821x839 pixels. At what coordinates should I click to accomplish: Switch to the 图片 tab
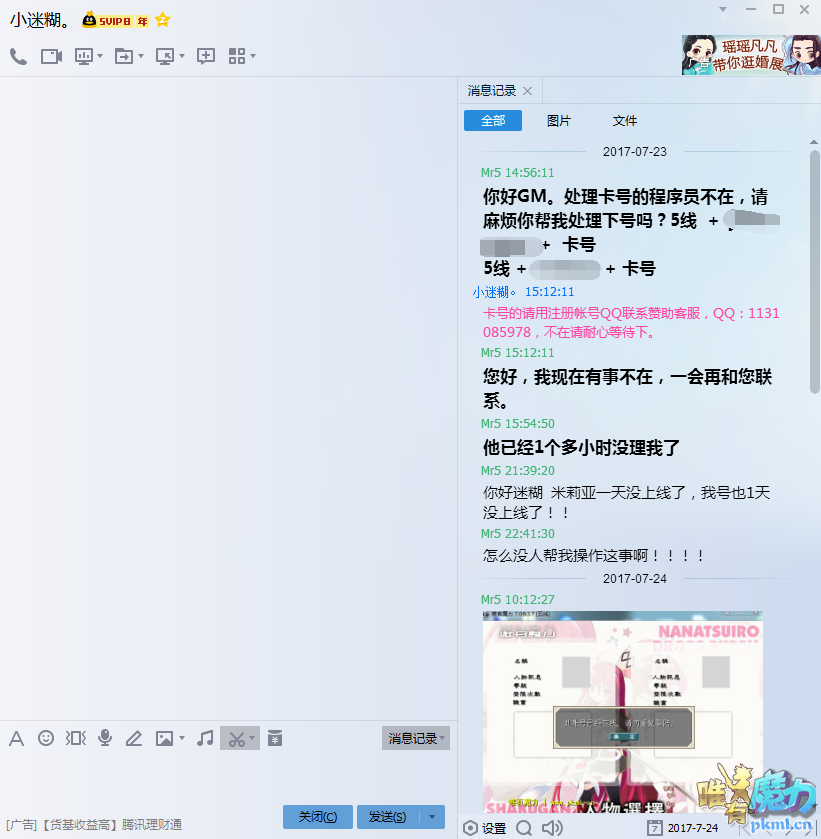pyautogui.click(x=559, y=121)
